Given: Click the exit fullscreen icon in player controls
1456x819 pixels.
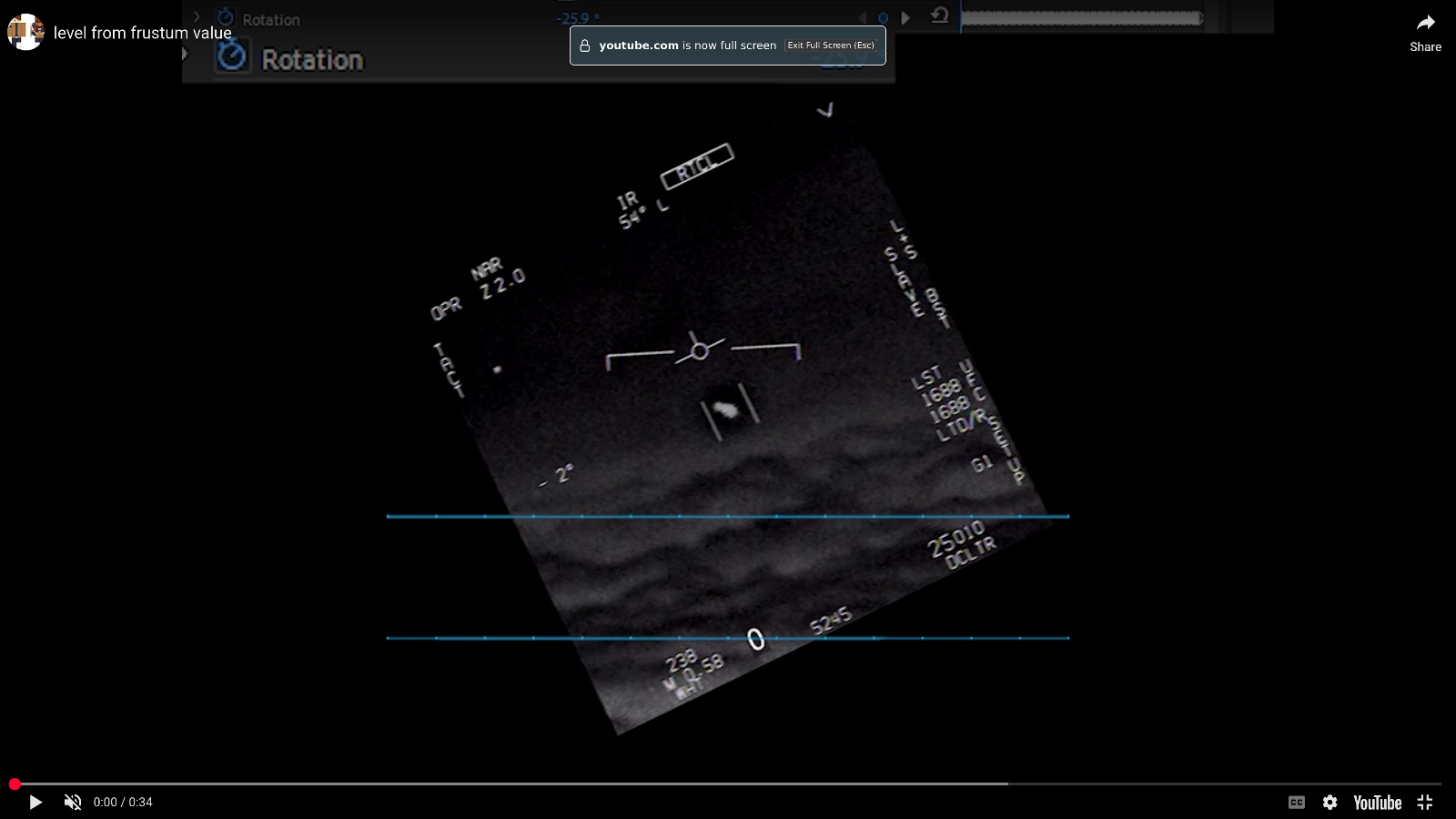Looking at the screenshot, I should click(1424, 803).
